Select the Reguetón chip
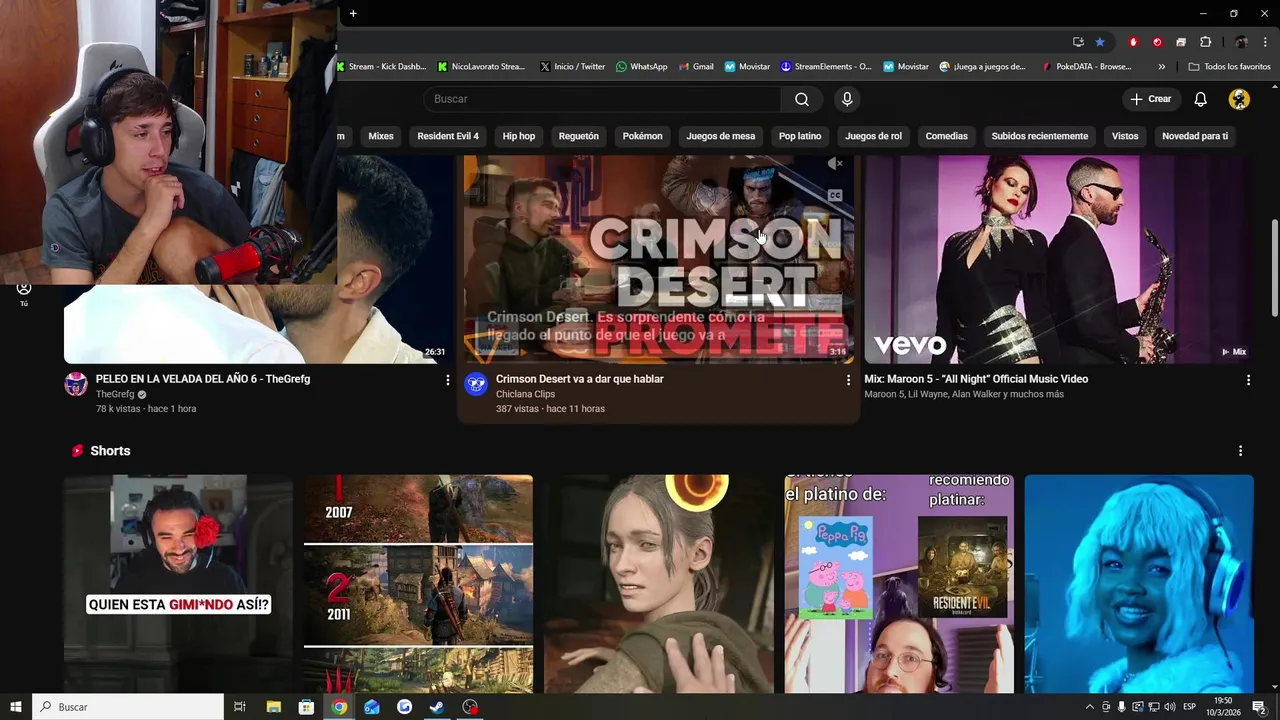The height and width of the screenshot is (720, 1280). [x=579, y=136]
